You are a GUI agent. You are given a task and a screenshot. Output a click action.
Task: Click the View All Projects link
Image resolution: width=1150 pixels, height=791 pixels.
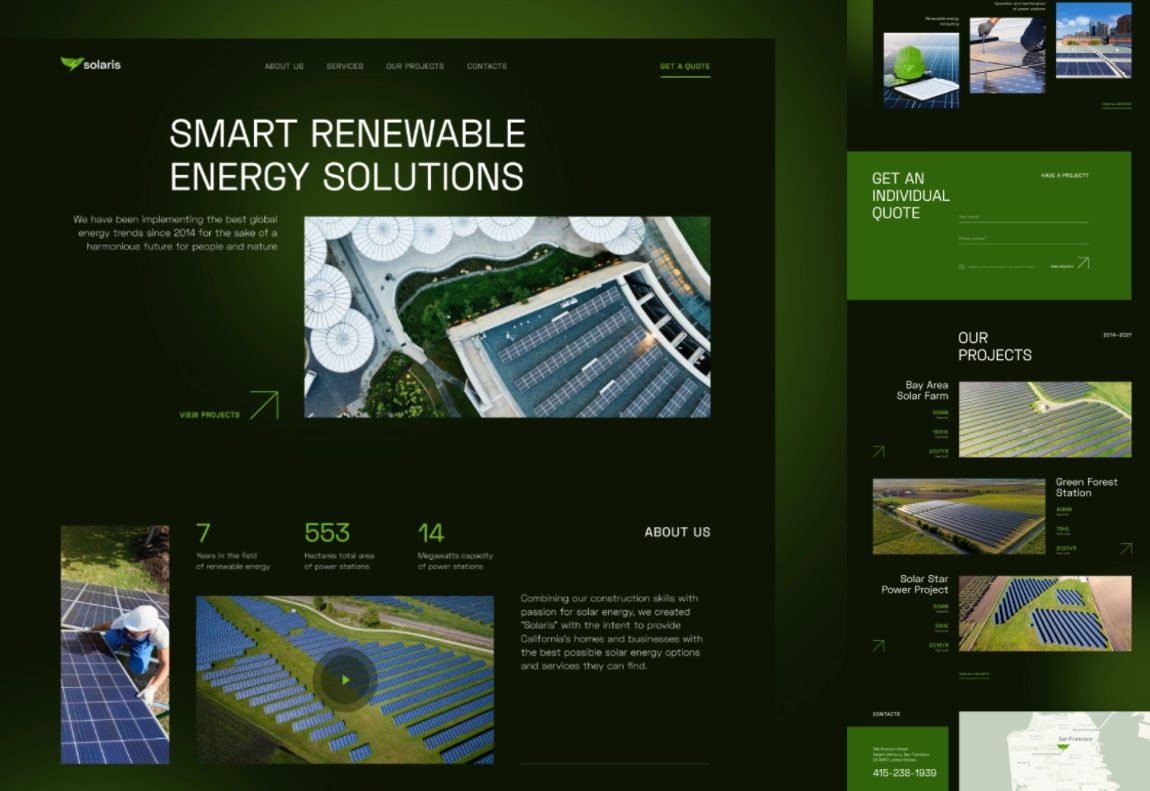(x=974, y=674)
